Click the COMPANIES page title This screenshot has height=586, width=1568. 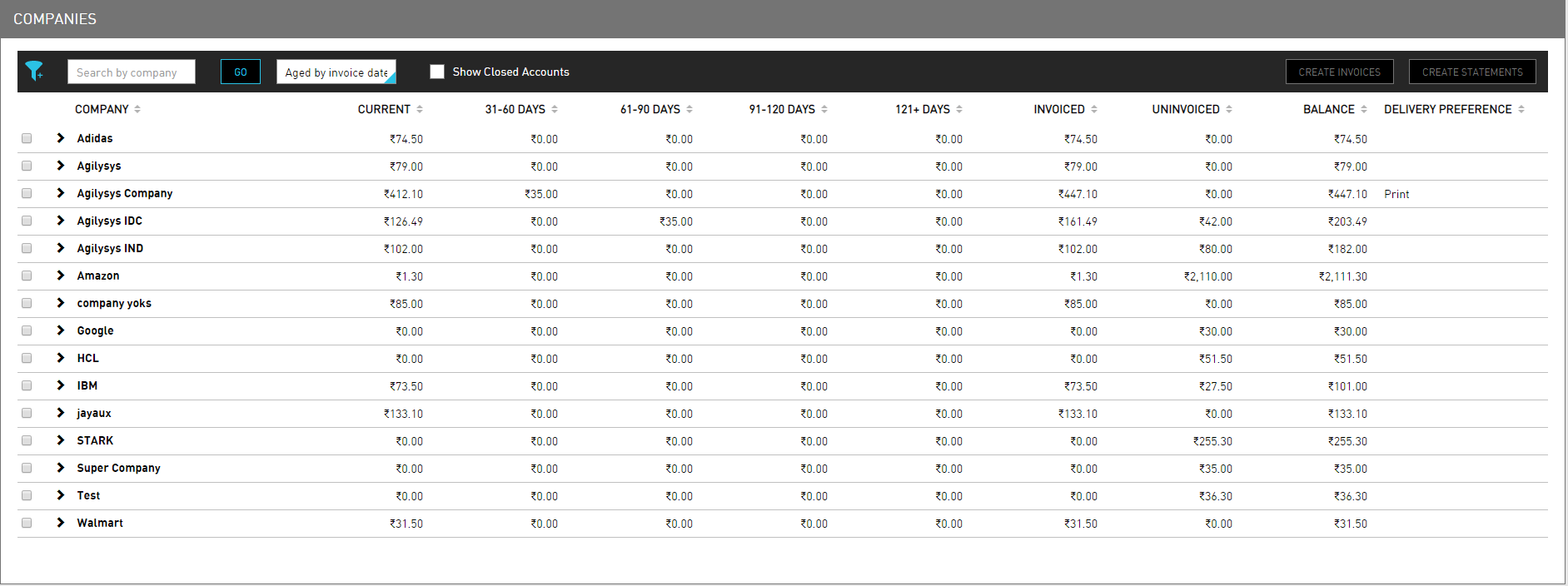[x=55, y=18]
